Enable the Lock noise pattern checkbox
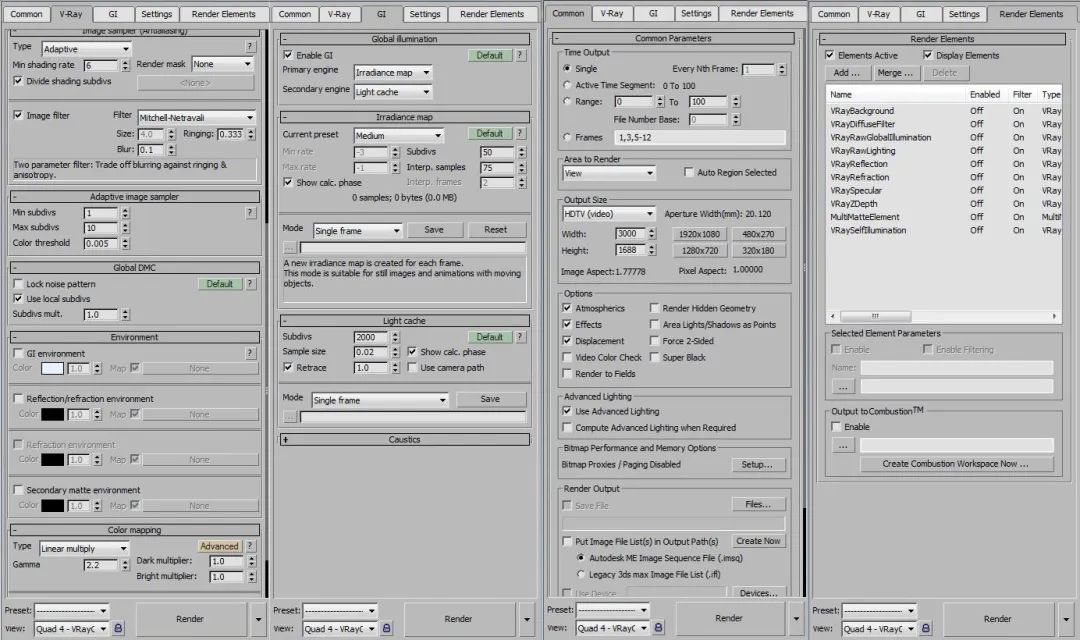 point(18,284)
